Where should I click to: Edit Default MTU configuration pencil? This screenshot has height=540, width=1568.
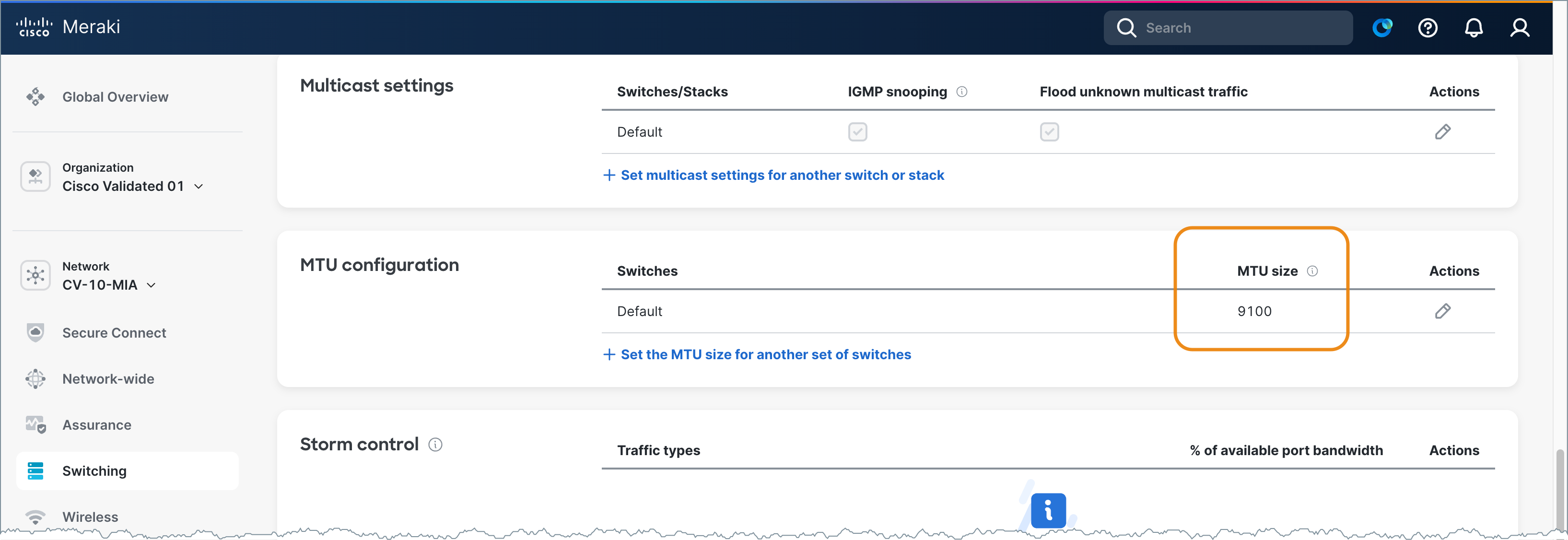click(x=1443, y=311)
